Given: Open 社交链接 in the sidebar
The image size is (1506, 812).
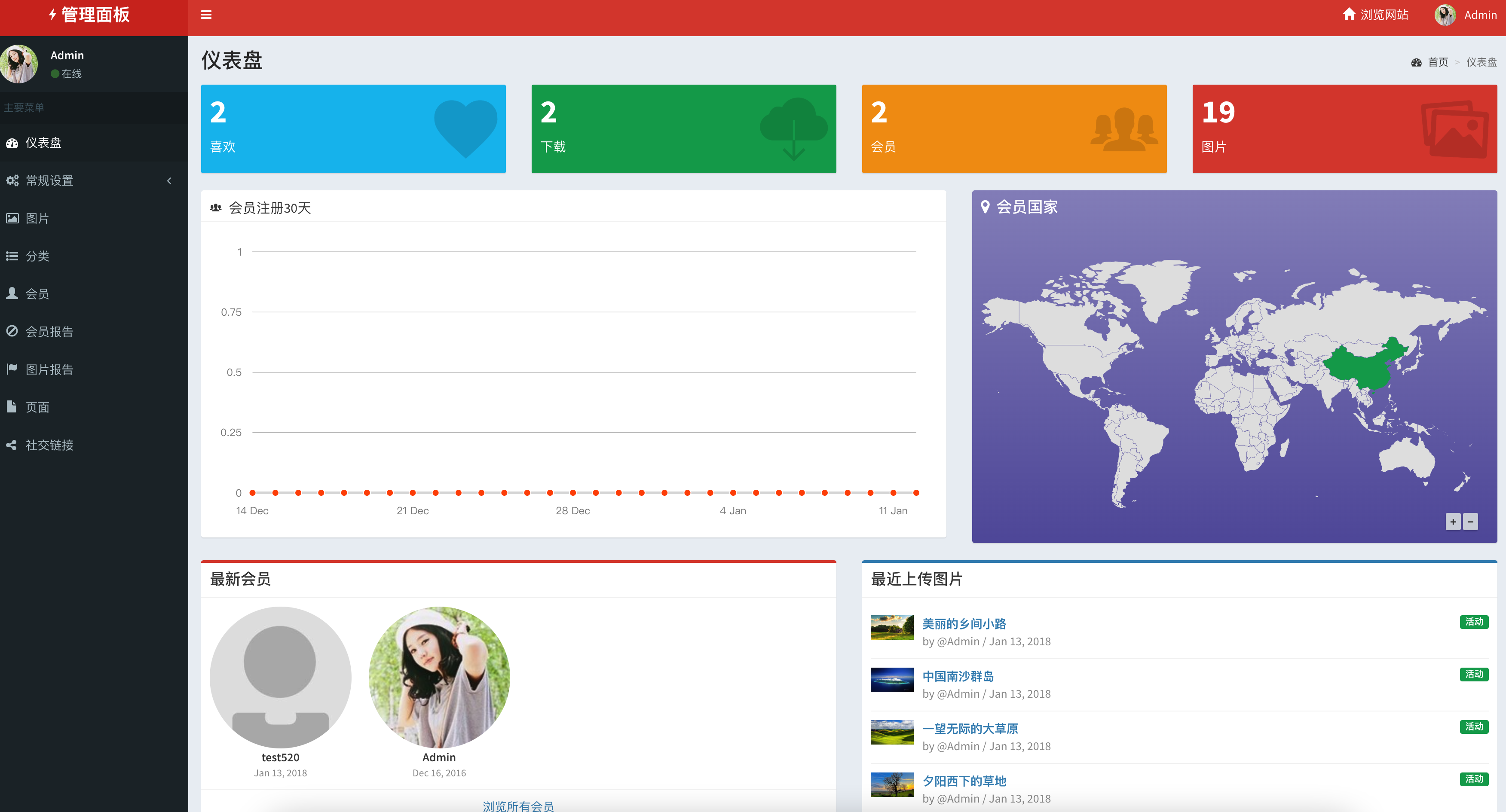Looking at the screenshot, I should click(x=94, y=446).
